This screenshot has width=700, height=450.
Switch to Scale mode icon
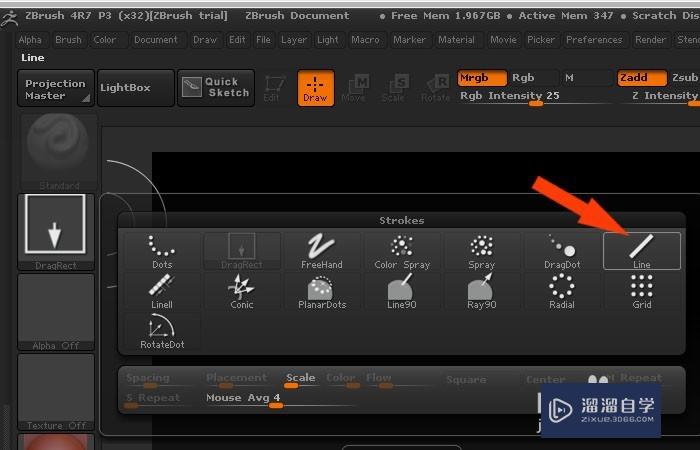[395, 88]
